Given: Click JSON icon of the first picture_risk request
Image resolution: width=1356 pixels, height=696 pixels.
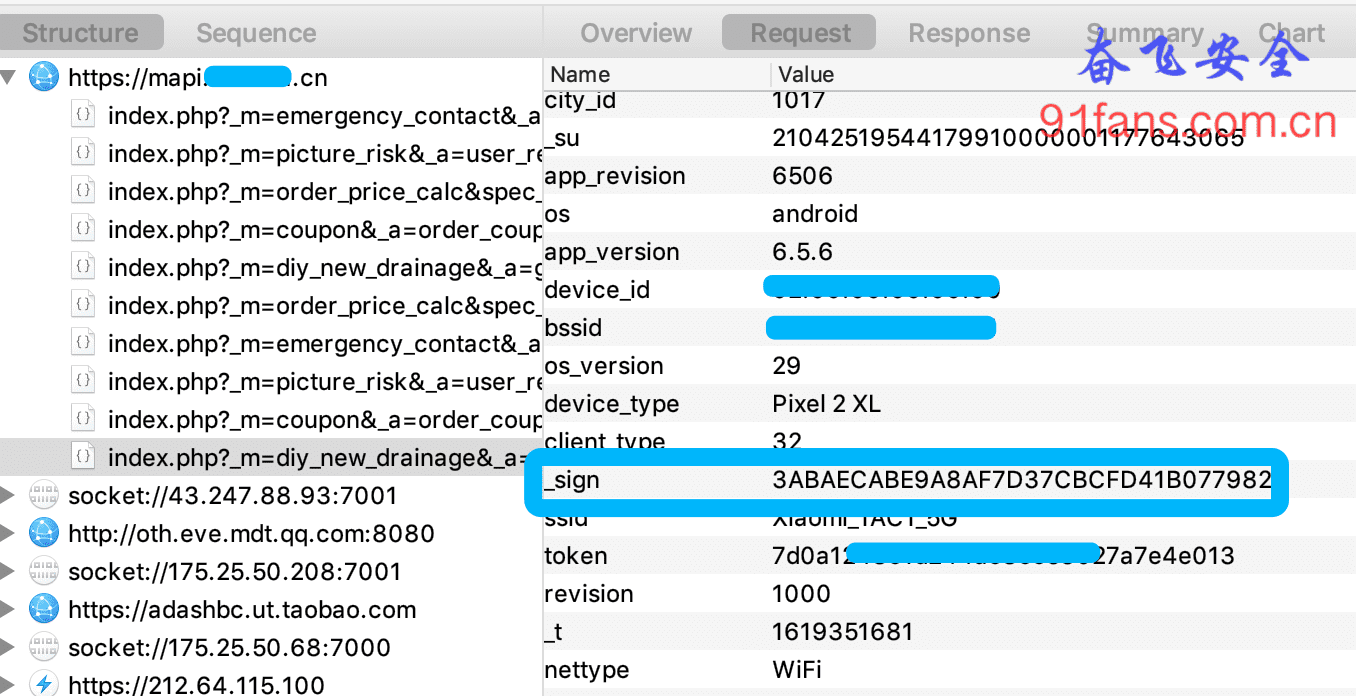Looking at the screenshot, I should pos(85,154).
